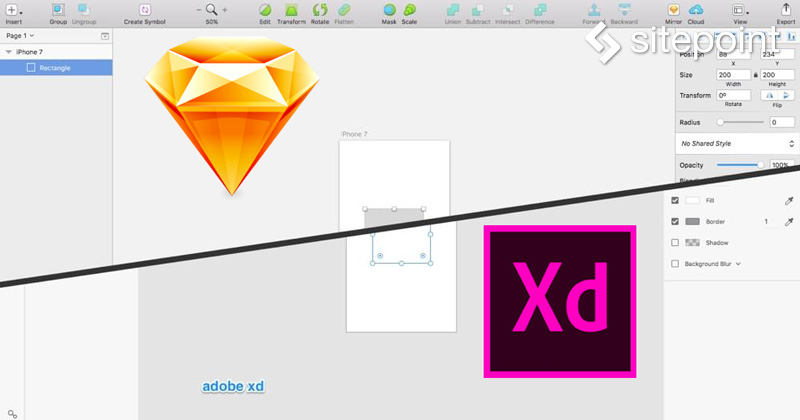Open the View toolbar dropdown
Screen dimensions: 800x420
(x=740, y=10)
